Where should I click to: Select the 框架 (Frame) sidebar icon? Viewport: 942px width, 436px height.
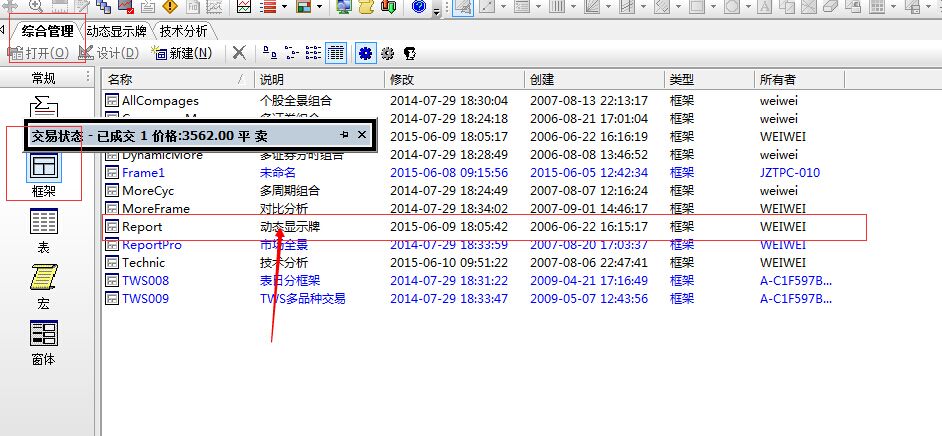coord(44,164)
